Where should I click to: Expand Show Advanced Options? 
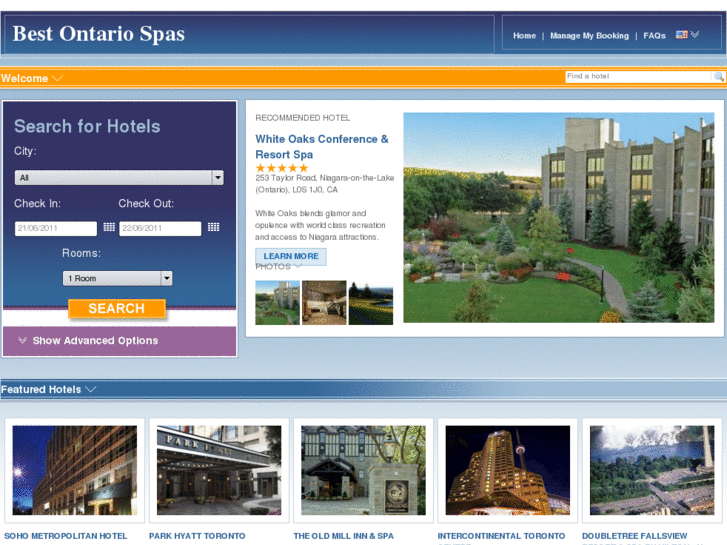pos(88,340)
